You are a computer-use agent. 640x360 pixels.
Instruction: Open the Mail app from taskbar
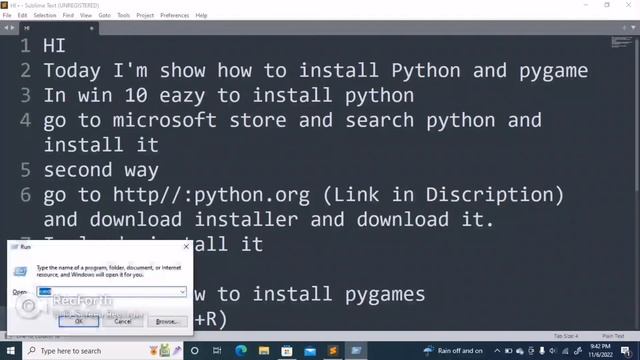(x=310, y=351)
